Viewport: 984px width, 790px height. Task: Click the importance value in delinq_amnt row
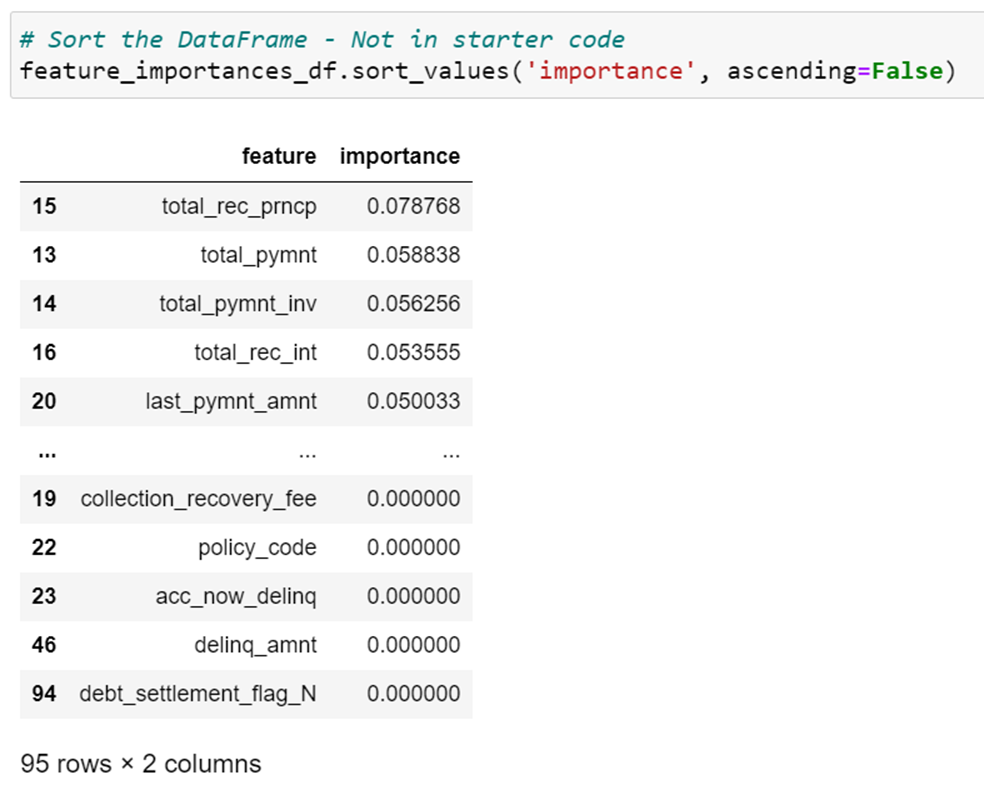(x=414, y=645)
